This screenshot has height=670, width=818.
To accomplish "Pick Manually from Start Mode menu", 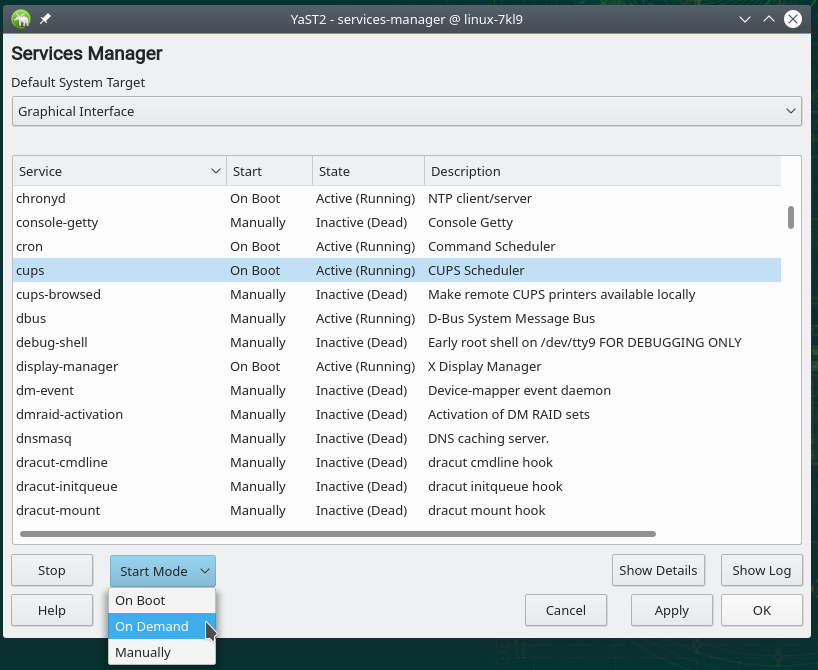I will [161, 652].
